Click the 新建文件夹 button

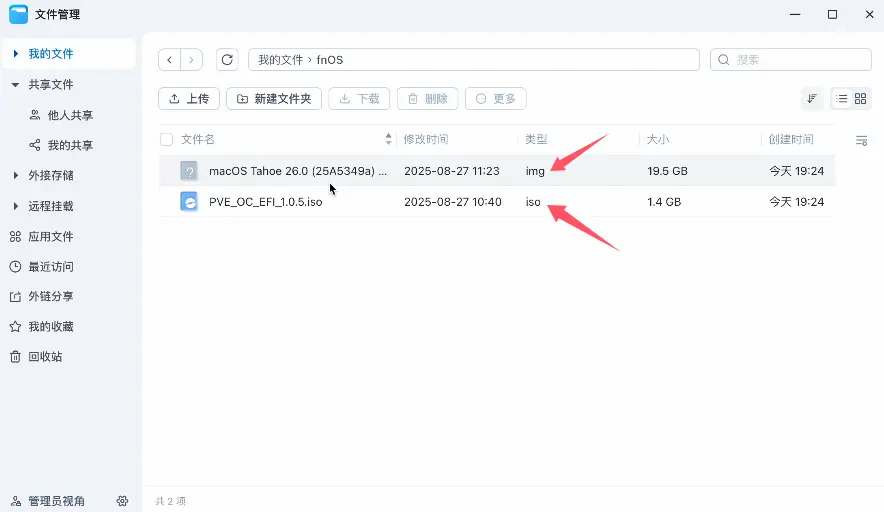coord(274,99)
